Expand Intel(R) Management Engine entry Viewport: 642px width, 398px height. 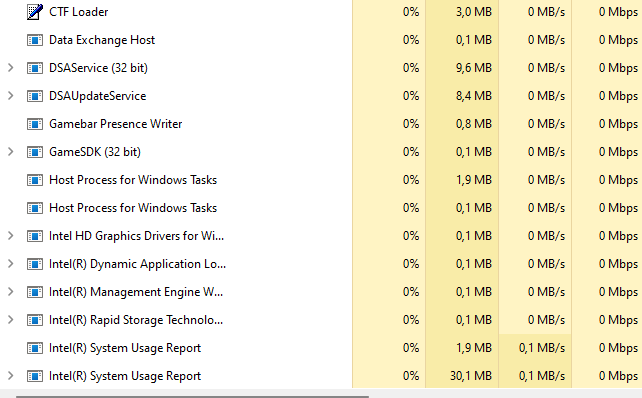point(11,292)
